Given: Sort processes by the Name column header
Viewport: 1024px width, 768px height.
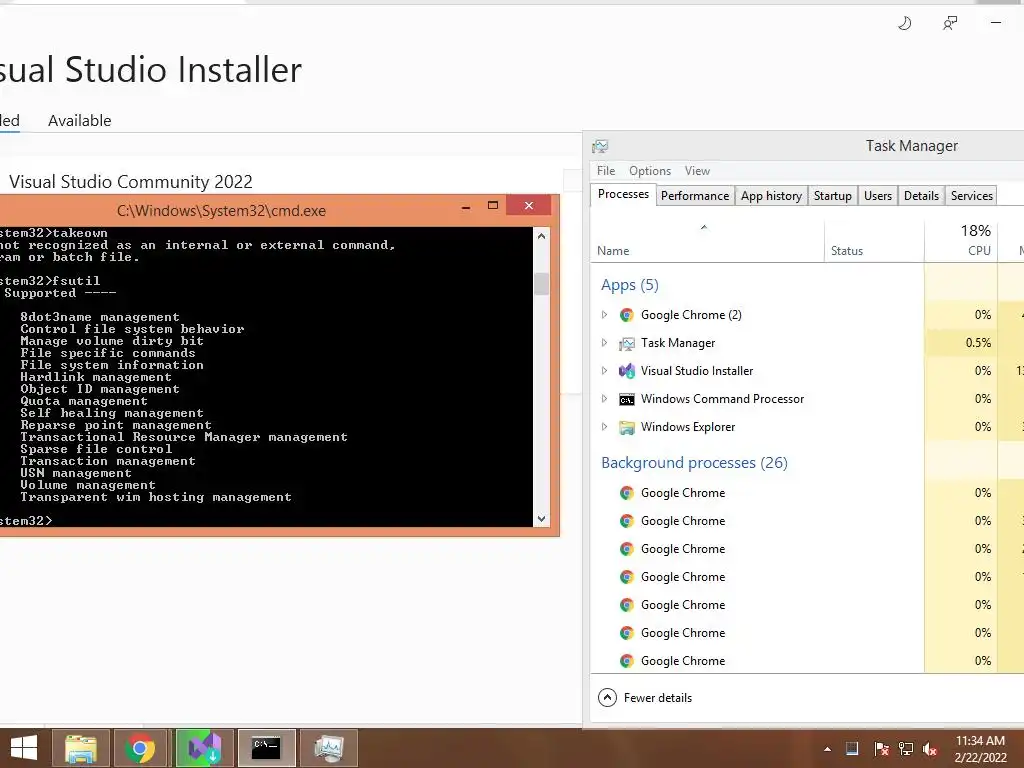Looking at the screenshot, I should pos(707,242).
